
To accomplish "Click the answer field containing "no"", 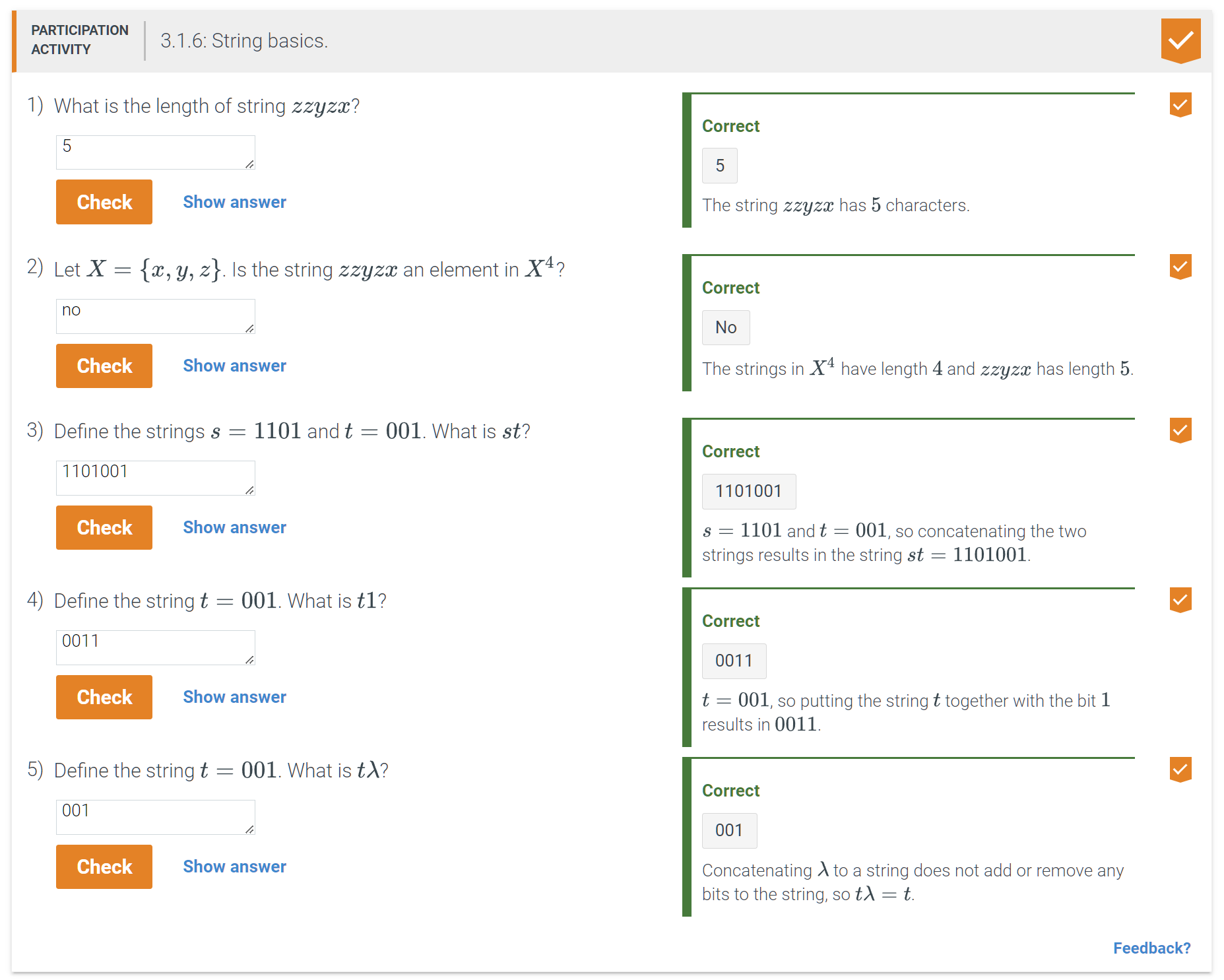I will pos(155,316).
